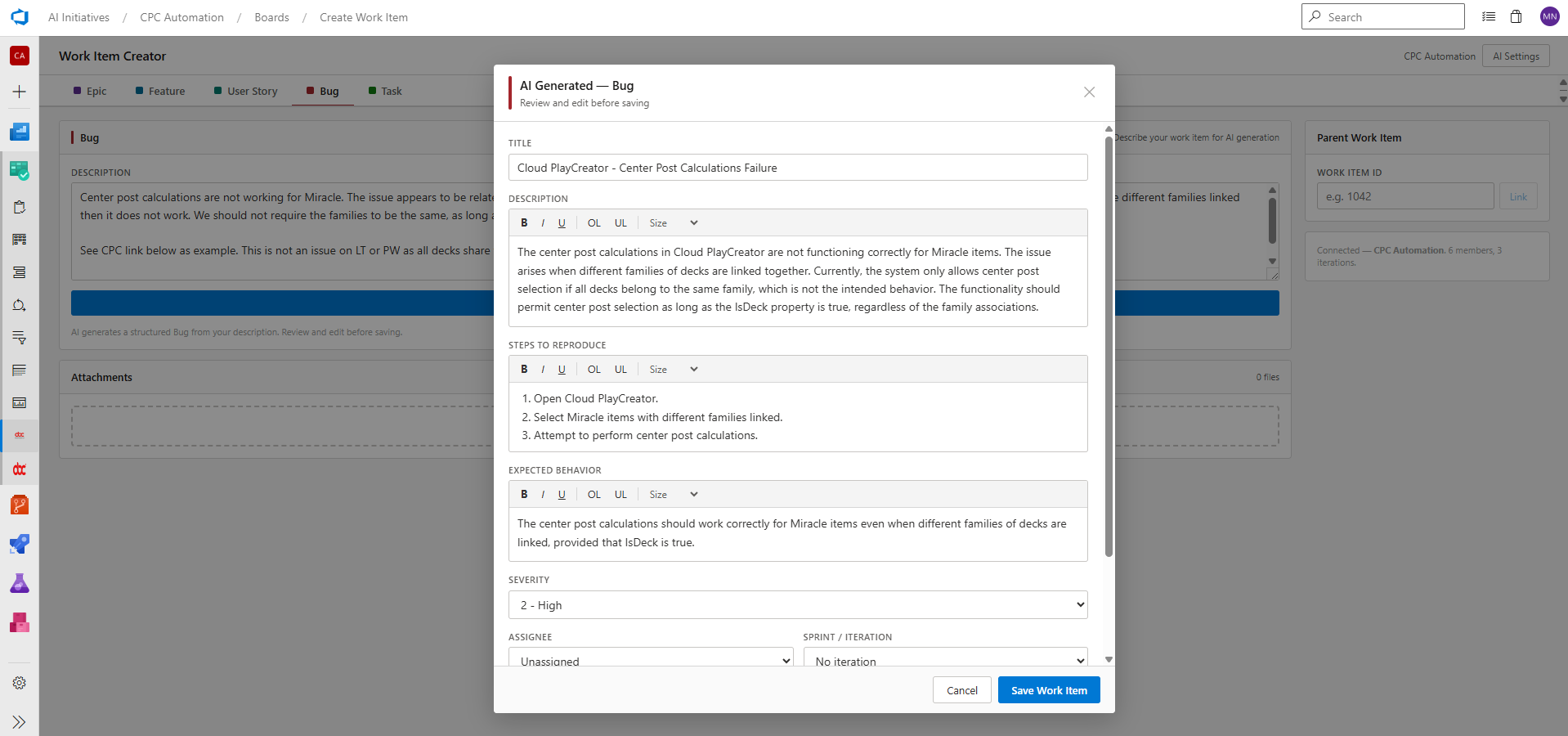Click the plus add-new icon in sidebar
1568x736 pixels.
[20, 92]
